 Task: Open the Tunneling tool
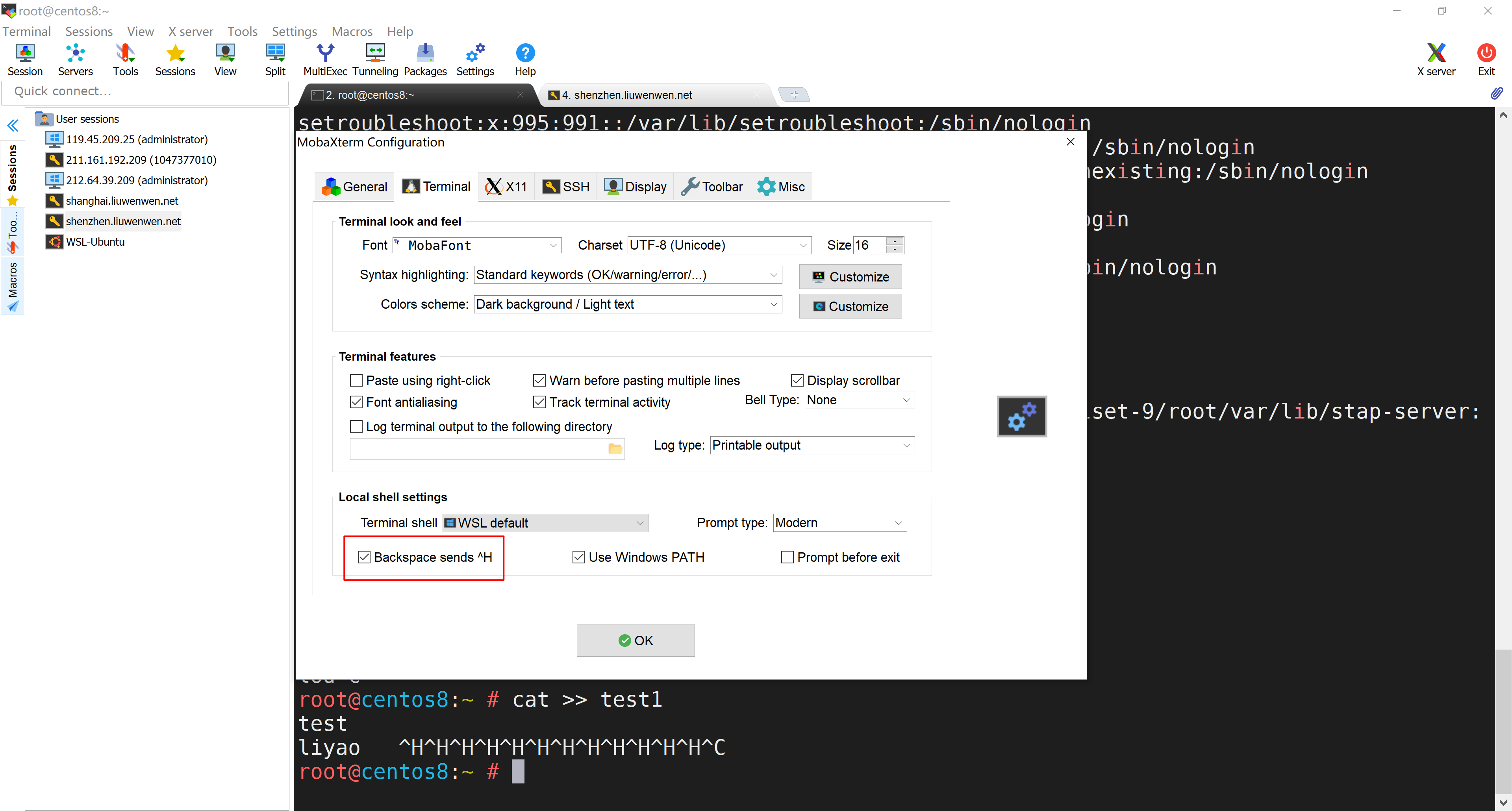click(x=375, y=59)
